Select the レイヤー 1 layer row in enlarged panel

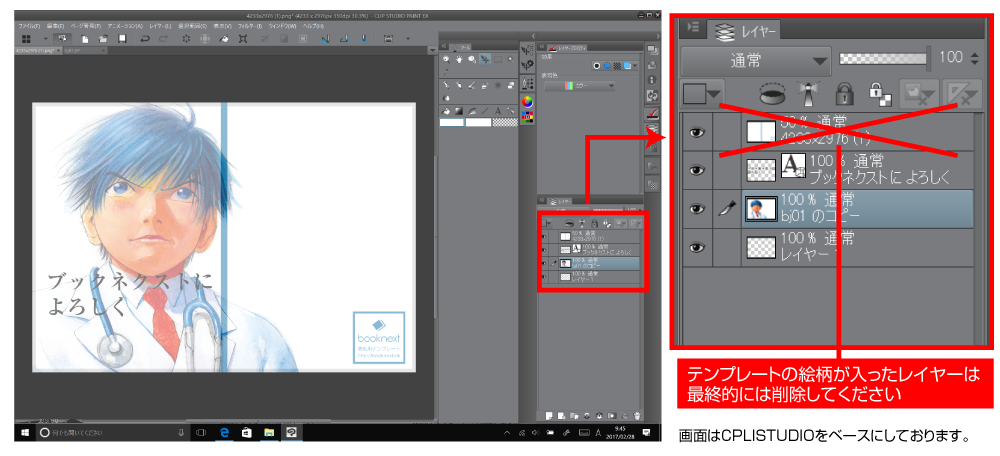[x=858, y=247]
